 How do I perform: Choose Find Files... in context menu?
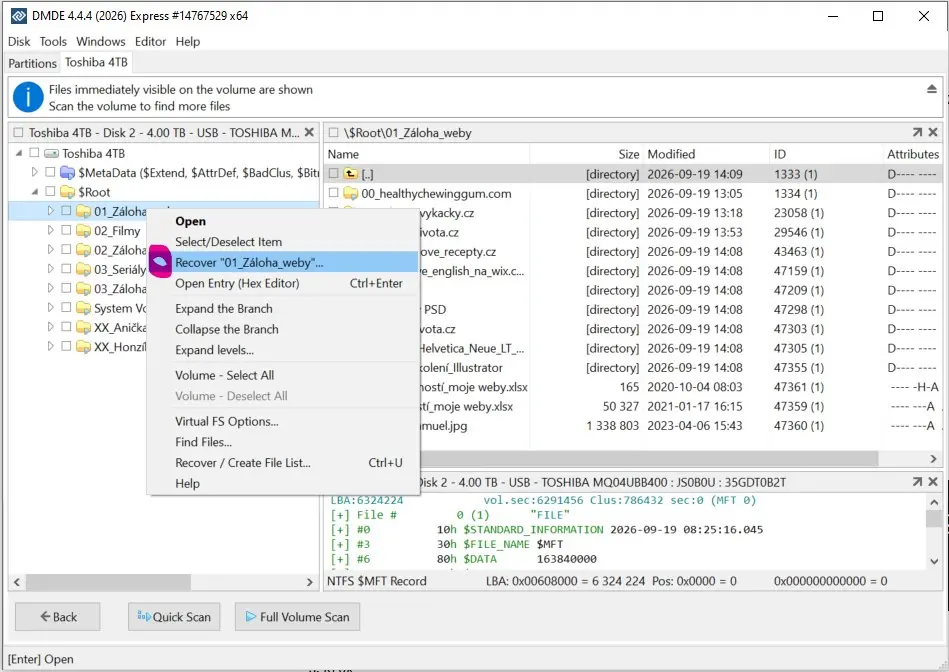click(283, 442)
